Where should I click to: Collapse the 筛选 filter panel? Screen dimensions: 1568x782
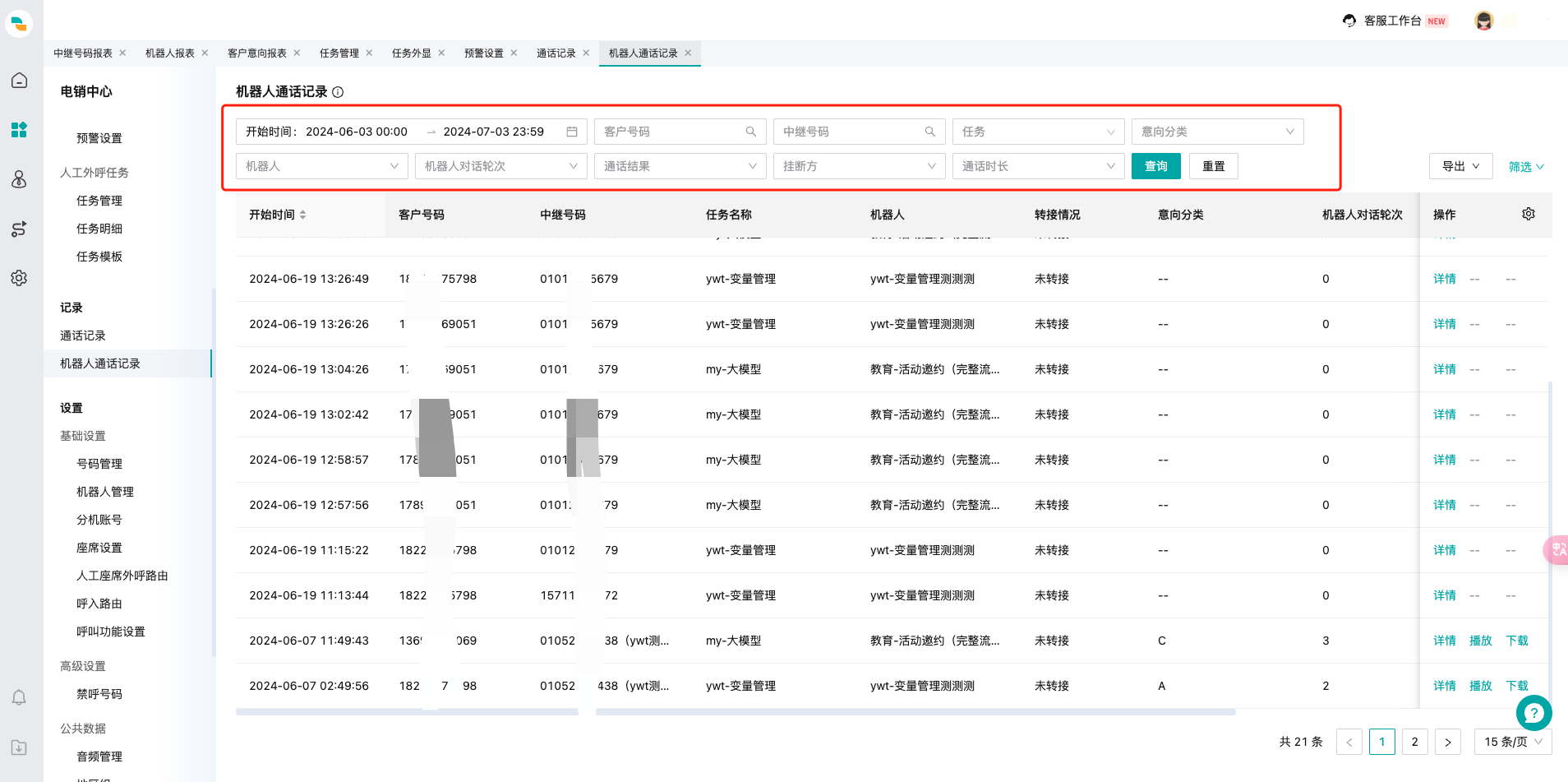1526,167
